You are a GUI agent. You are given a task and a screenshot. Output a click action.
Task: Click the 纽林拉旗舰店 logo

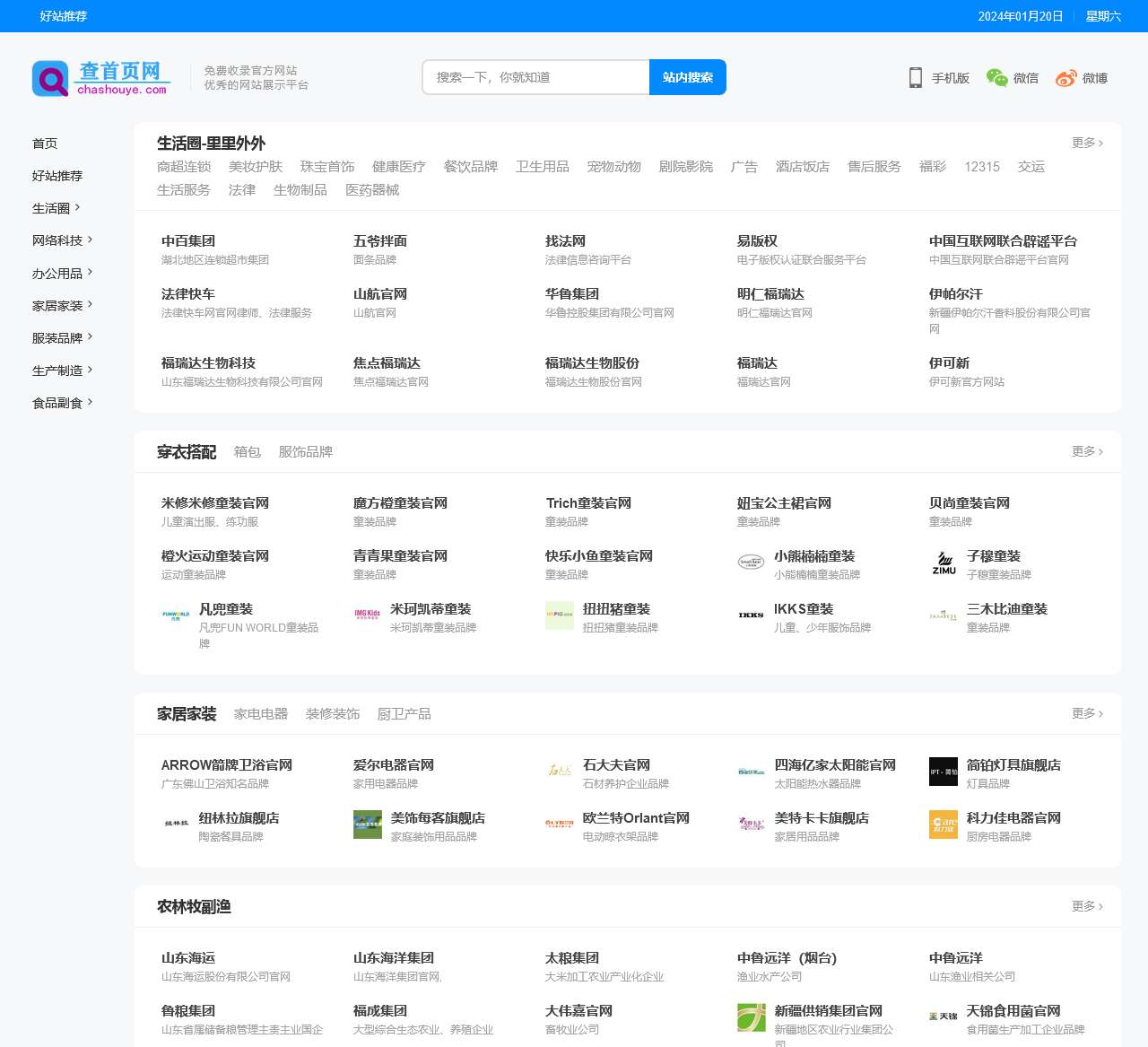[176, 825]
